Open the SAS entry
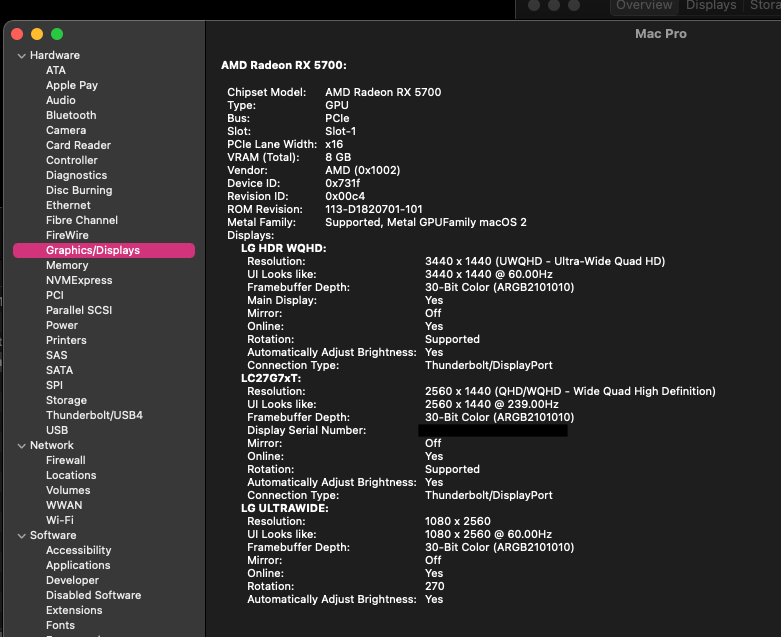781x637 pixels. click(56, 355)
